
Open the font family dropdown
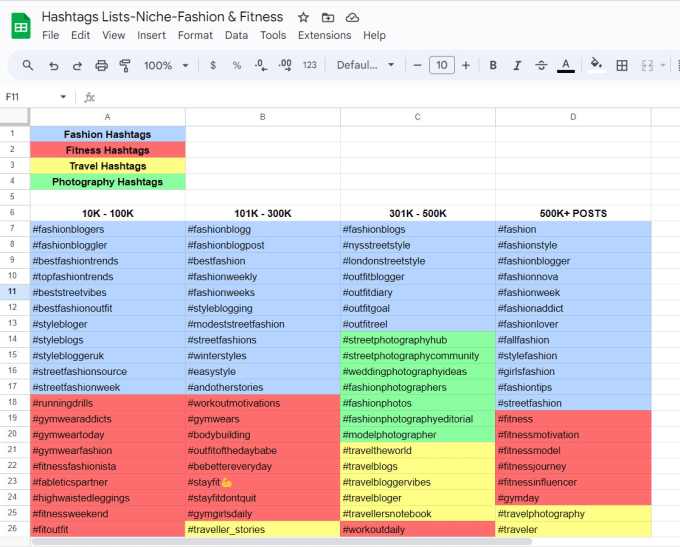click(365, 66)
